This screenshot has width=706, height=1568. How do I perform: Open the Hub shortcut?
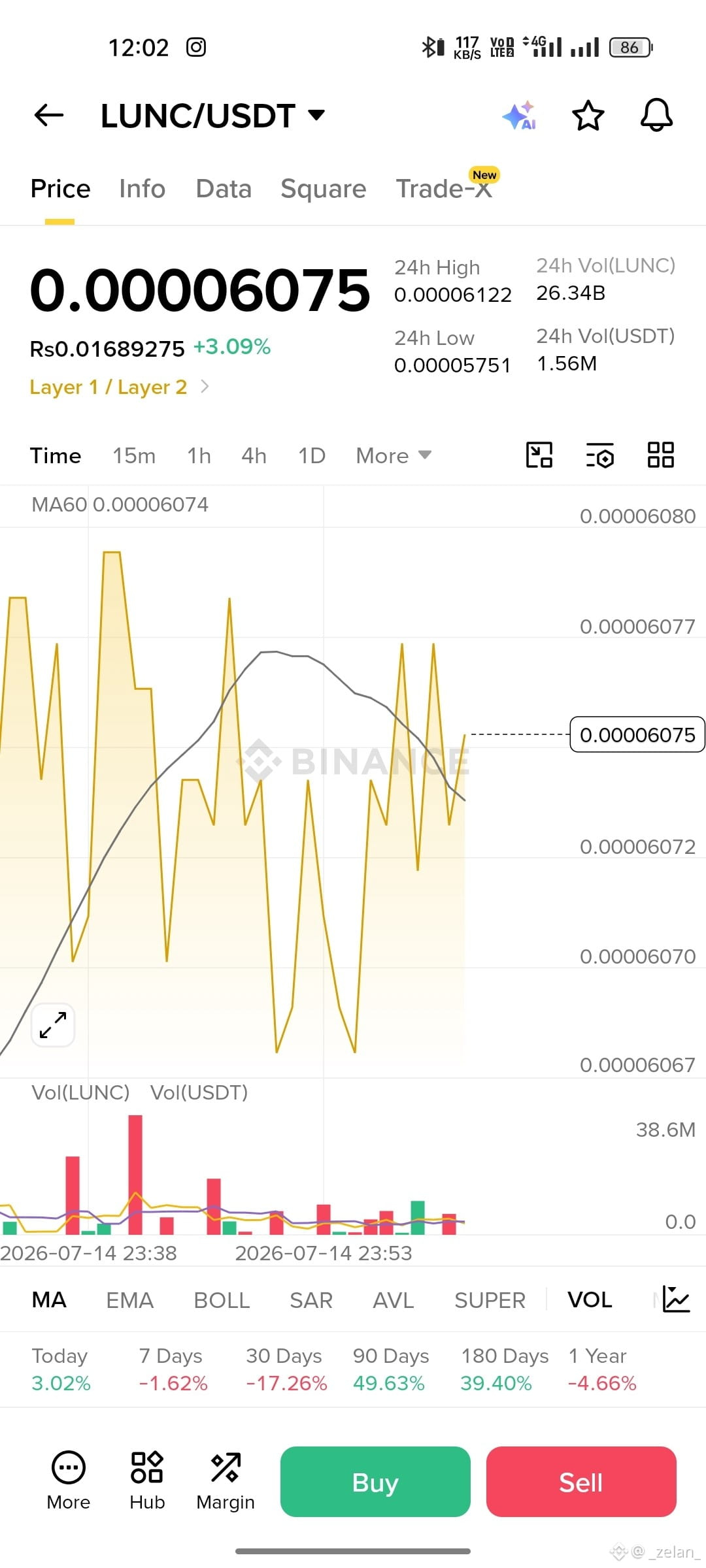[147, 1481]
